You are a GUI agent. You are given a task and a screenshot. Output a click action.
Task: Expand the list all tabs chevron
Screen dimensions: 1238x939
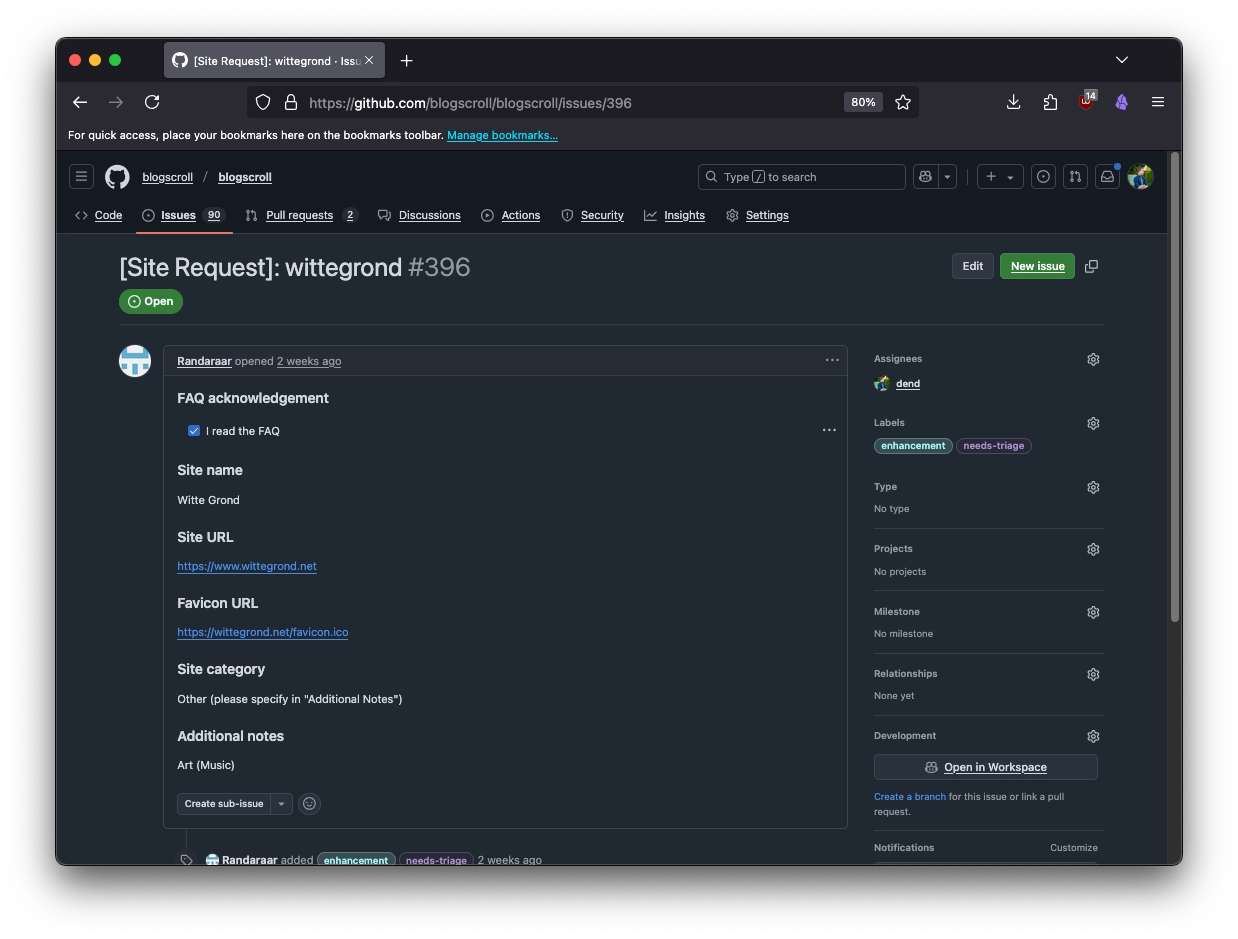pyautogui.click(x=1122, y=60)
